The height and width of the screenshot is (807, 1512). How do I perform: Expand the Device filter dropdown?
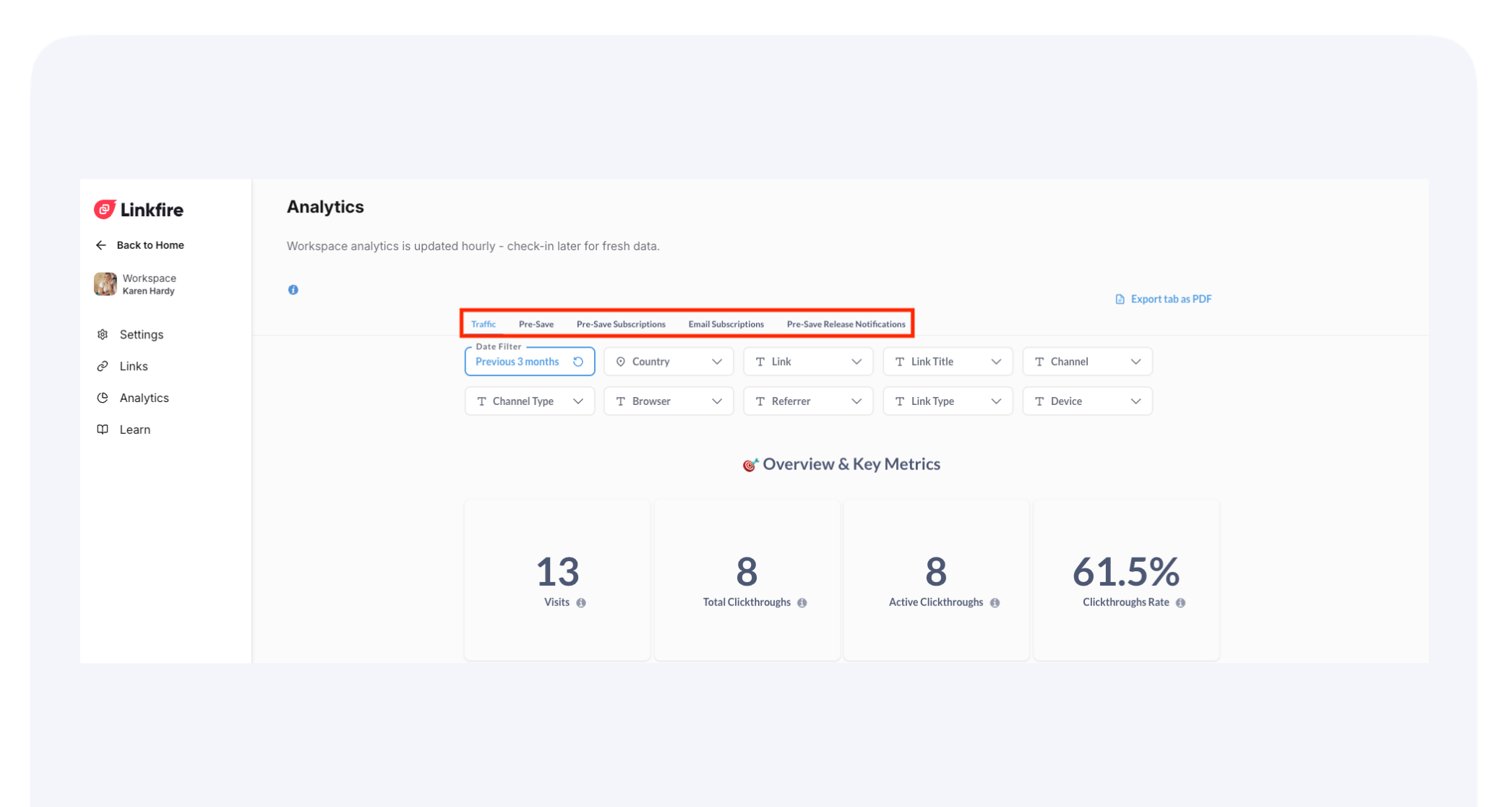click(x=1087, y=401)
